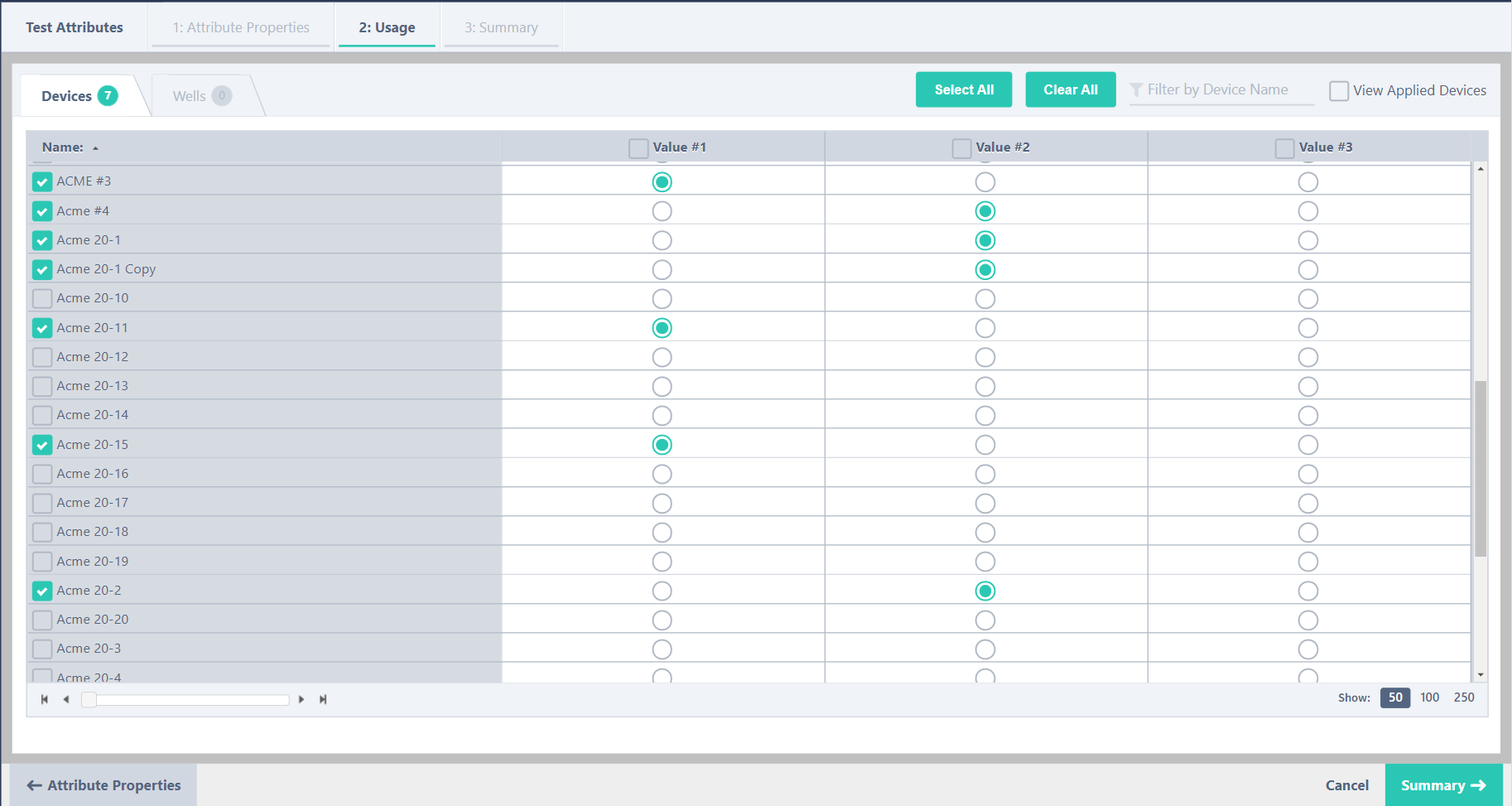Viewport: 1512px width, 806px height.
Task: Go back to Attribute Properties button
Action: (104, 785)
